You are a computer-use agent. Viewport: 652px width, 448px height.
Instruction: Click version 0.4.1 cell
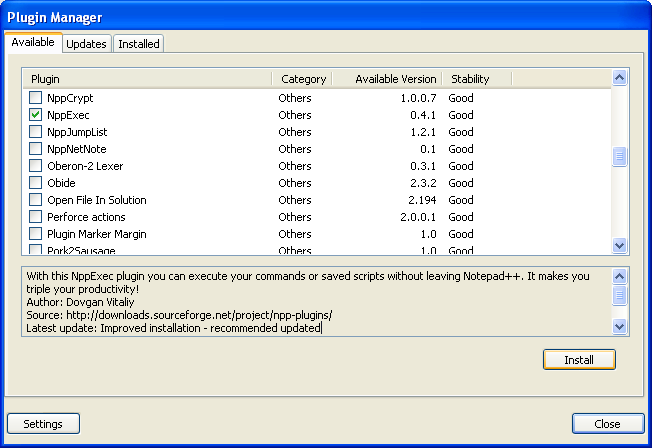click(423, 115)
